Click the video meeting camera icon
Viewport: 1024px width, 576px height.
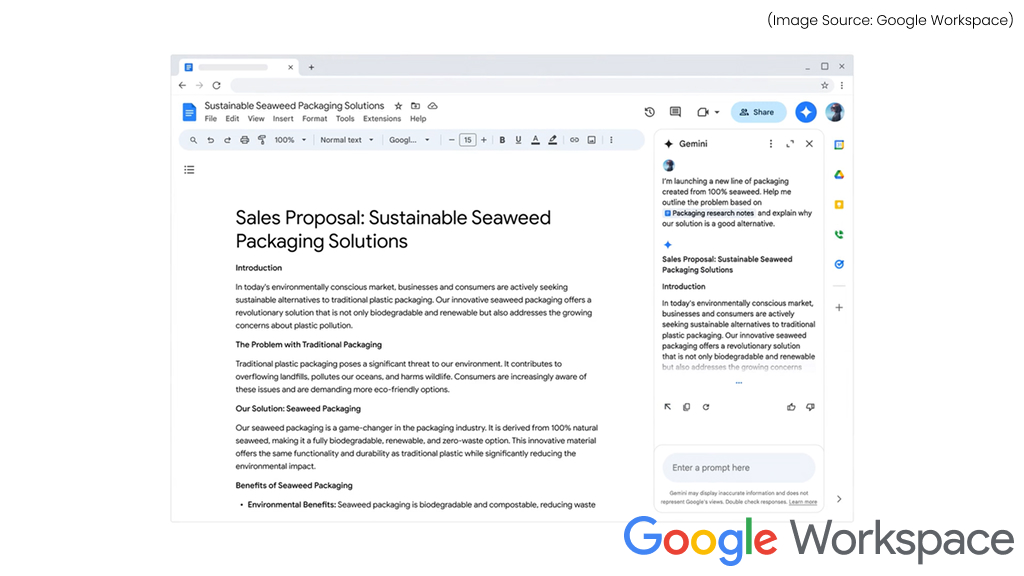pos(703,112)
